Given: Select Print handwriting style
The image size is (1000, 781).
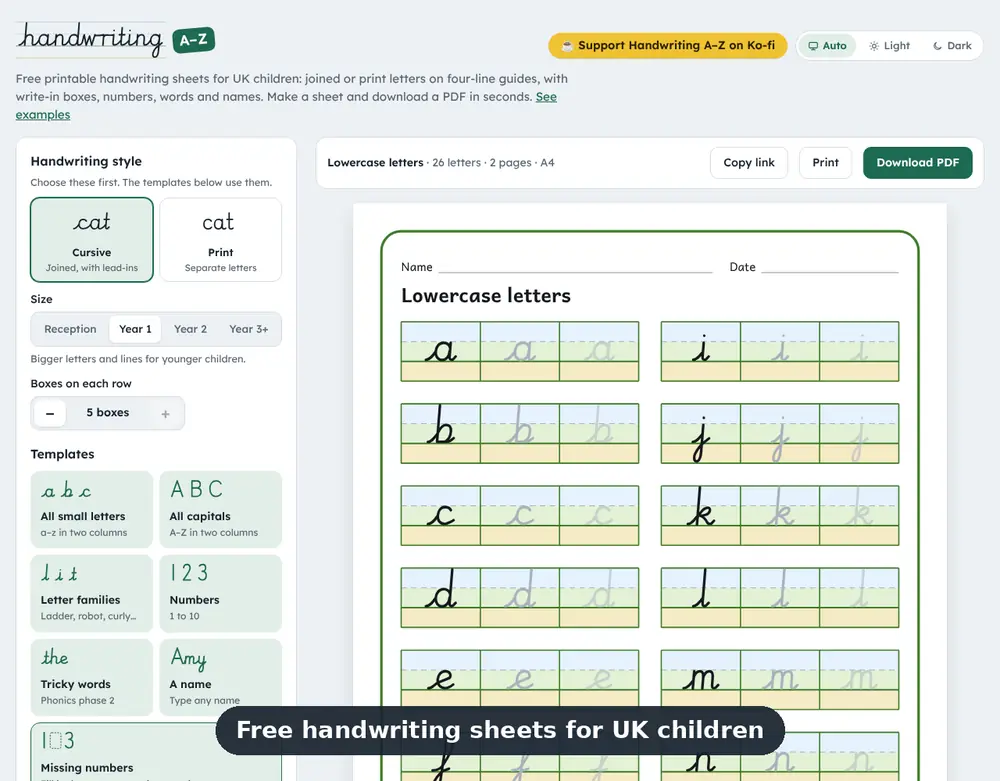Looking at the screenshot, I should click(x=221, y=240).
